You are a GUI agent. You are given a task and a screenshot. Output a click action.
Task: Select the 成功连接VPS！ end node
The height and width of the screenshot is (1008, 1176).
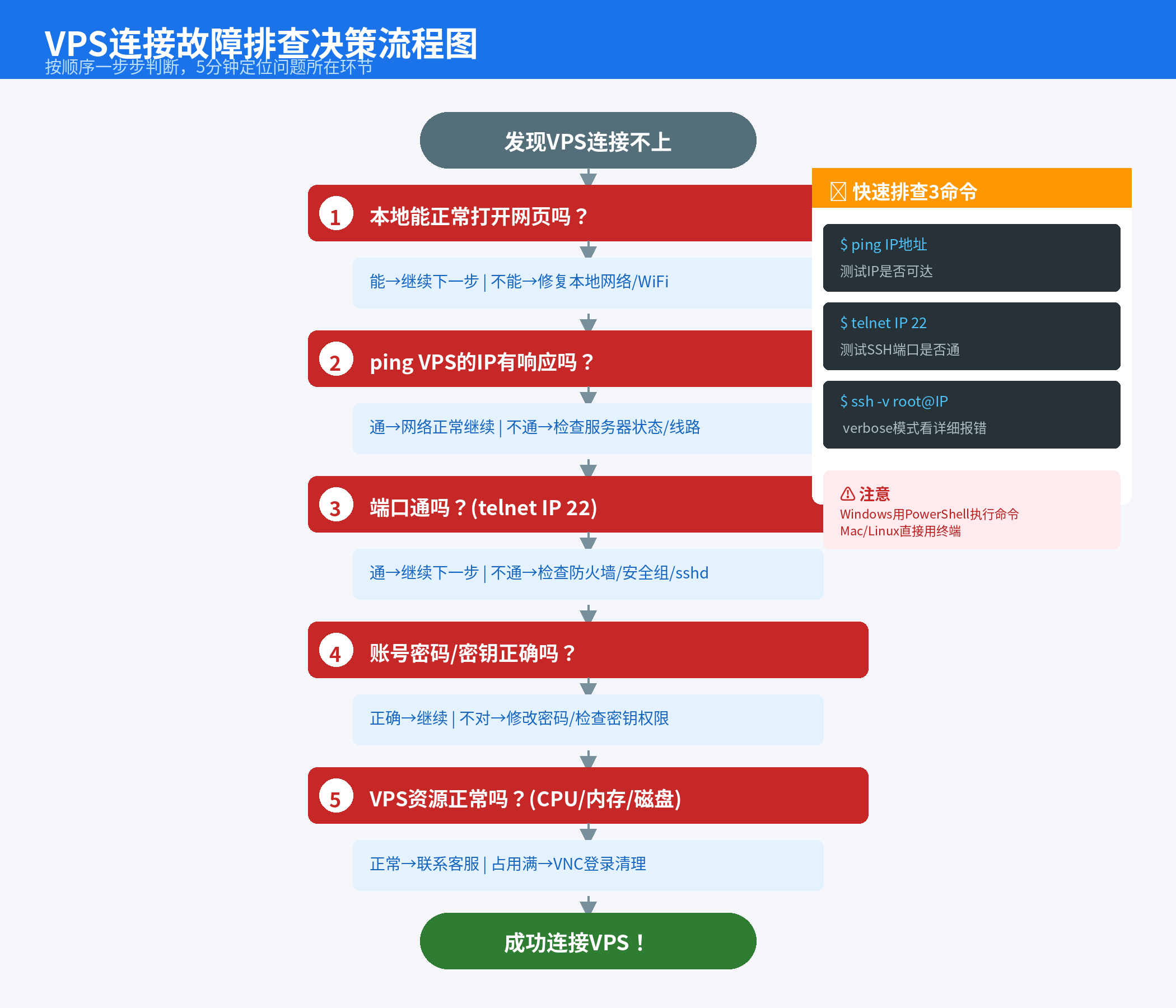point(588,941)
